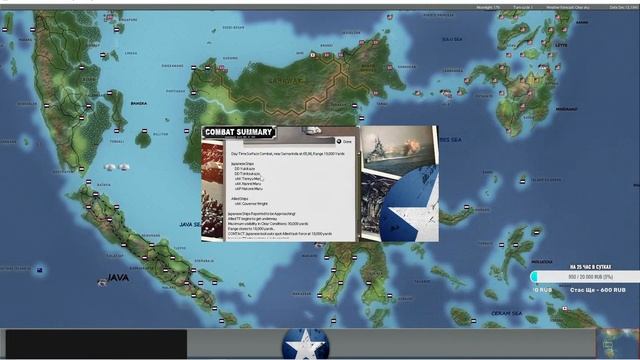The image size is (640, 360).
Task: Click the black message panel in the bottom bar
Action: [x=96, y=344]
